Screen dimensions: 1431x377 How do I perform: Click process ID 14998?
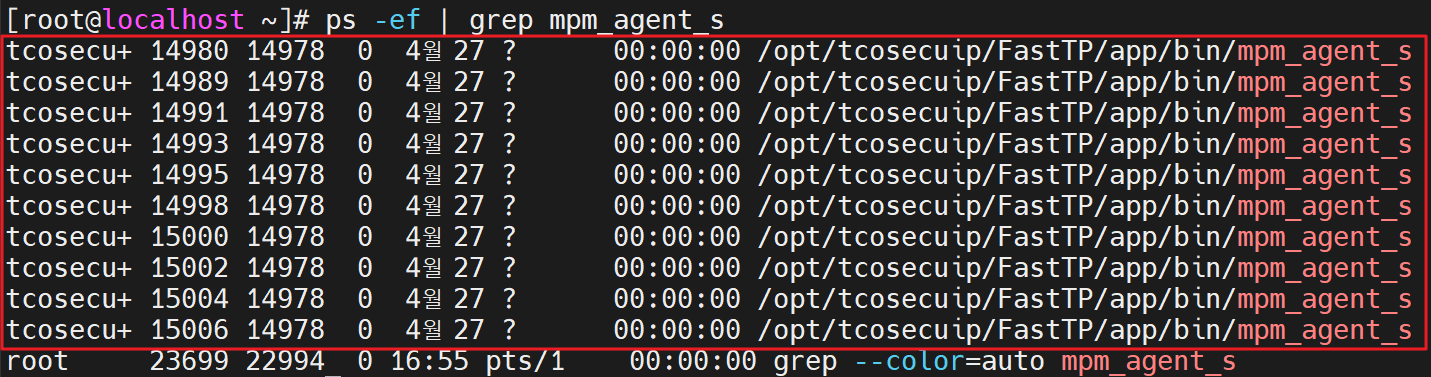[189, 206]
